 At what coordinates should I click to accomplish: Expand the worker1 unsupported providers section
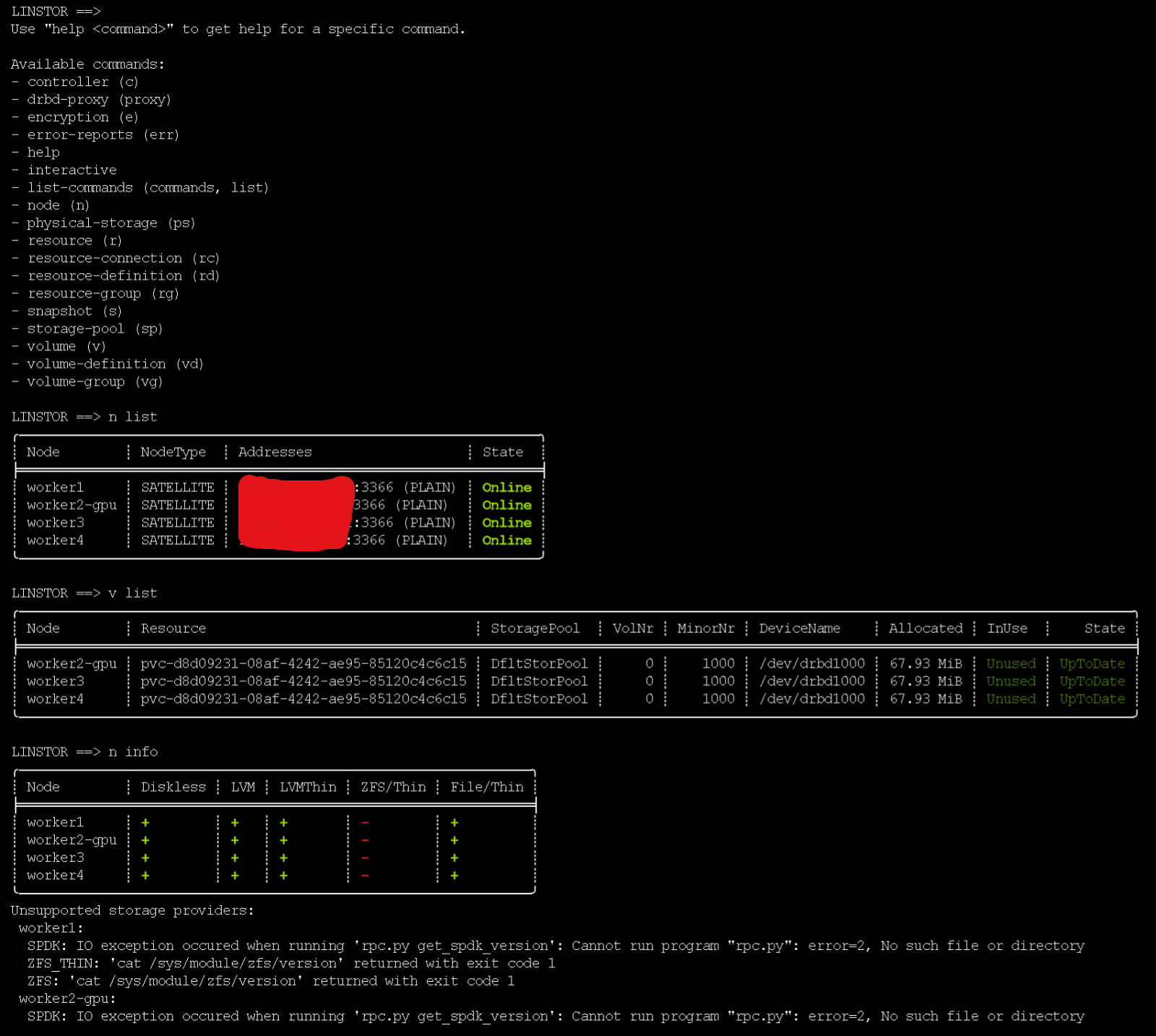click(x=48, y=928)
